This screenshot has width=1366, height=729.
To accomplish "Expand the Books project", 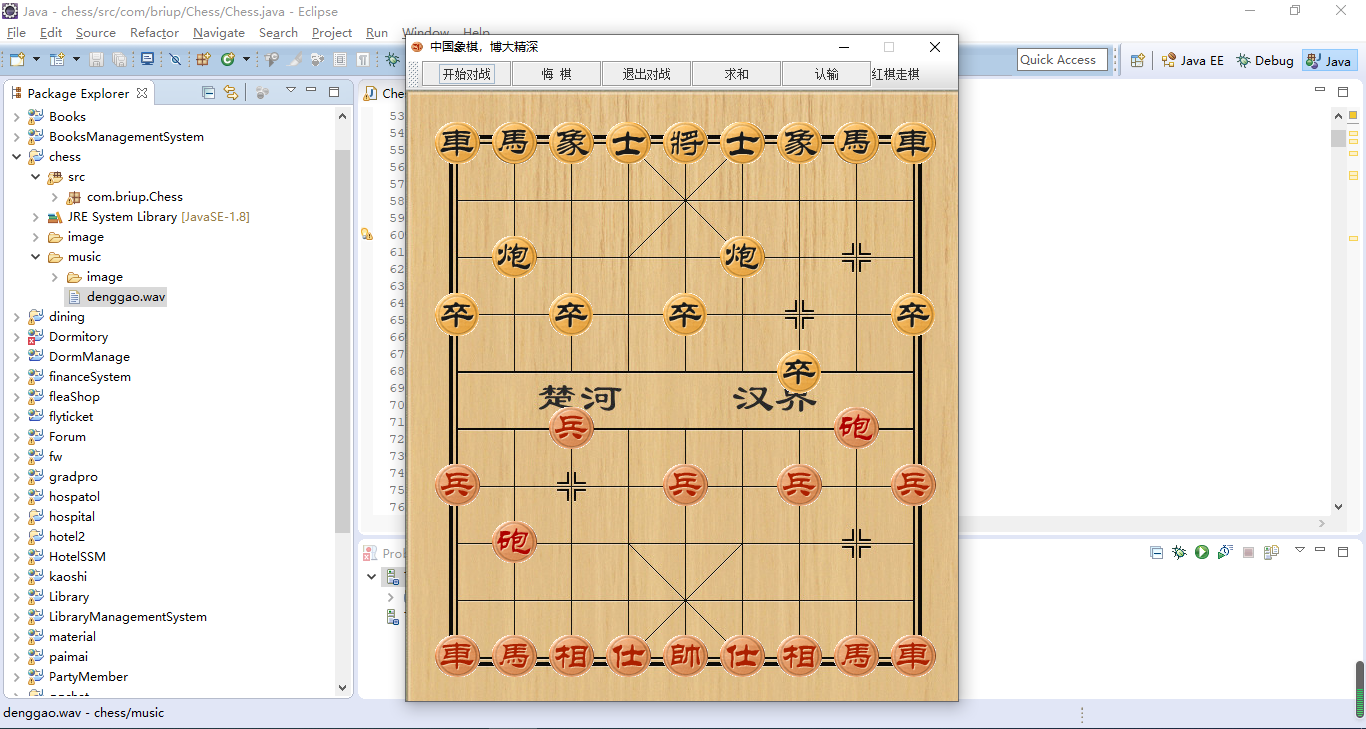I will point(16,117).
